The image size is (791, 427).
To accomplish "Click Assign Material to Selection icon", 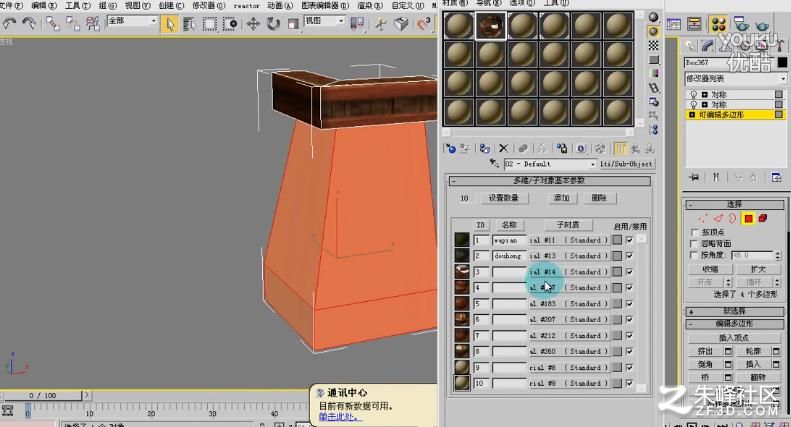I will (x=484, y=148).
